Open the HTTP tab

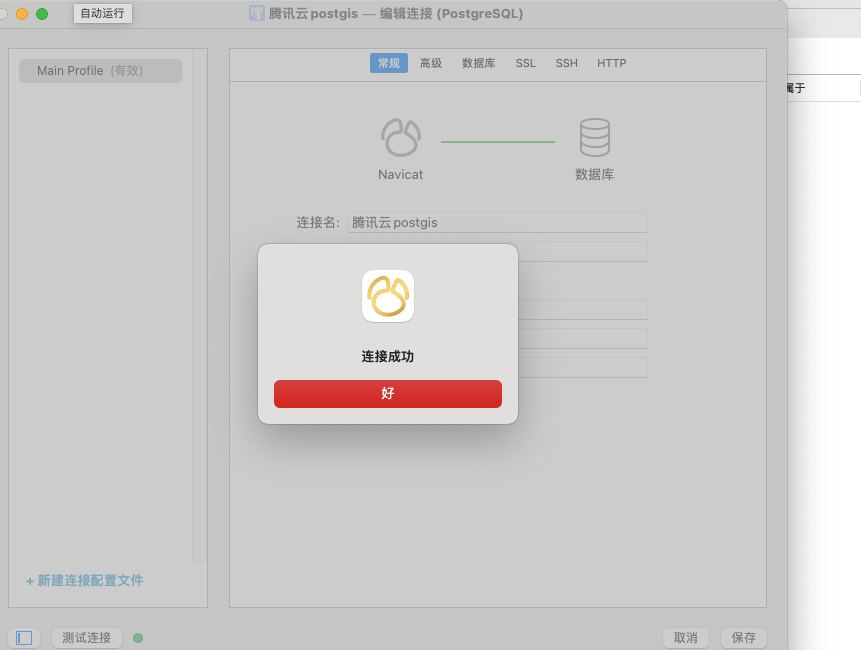[612, 63]
